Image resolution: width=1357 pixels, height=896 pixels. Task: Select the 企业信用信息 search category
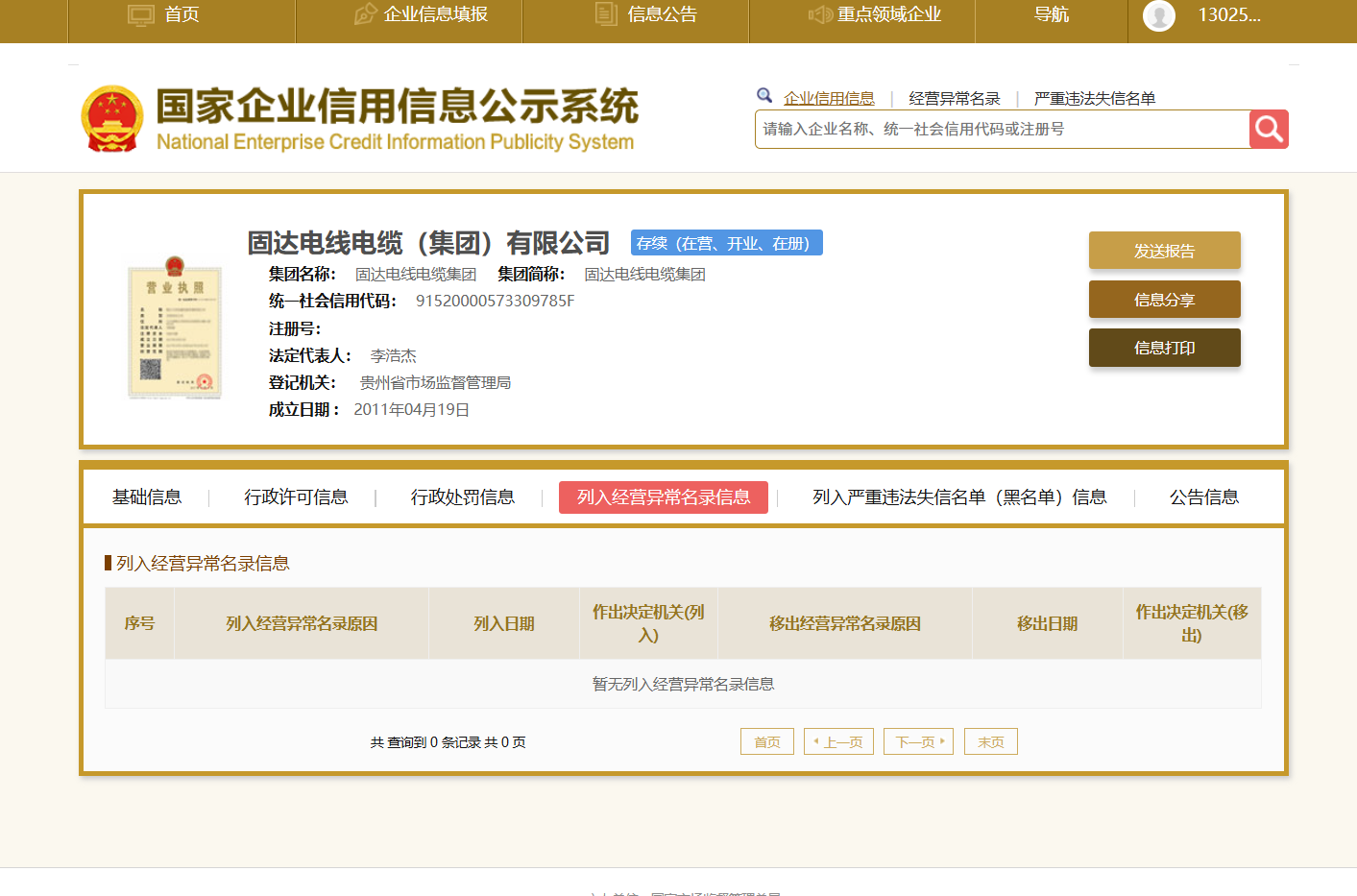(829, 98)
